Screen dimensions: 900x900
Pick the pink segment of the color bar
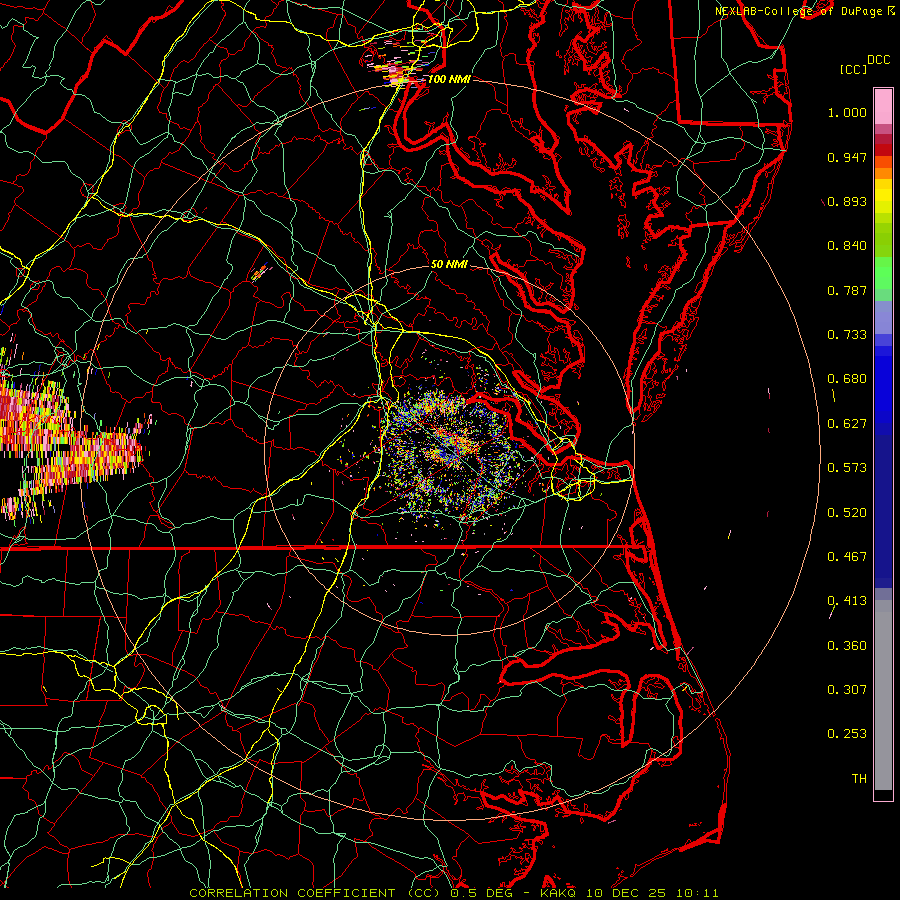(x=883, y=107)
